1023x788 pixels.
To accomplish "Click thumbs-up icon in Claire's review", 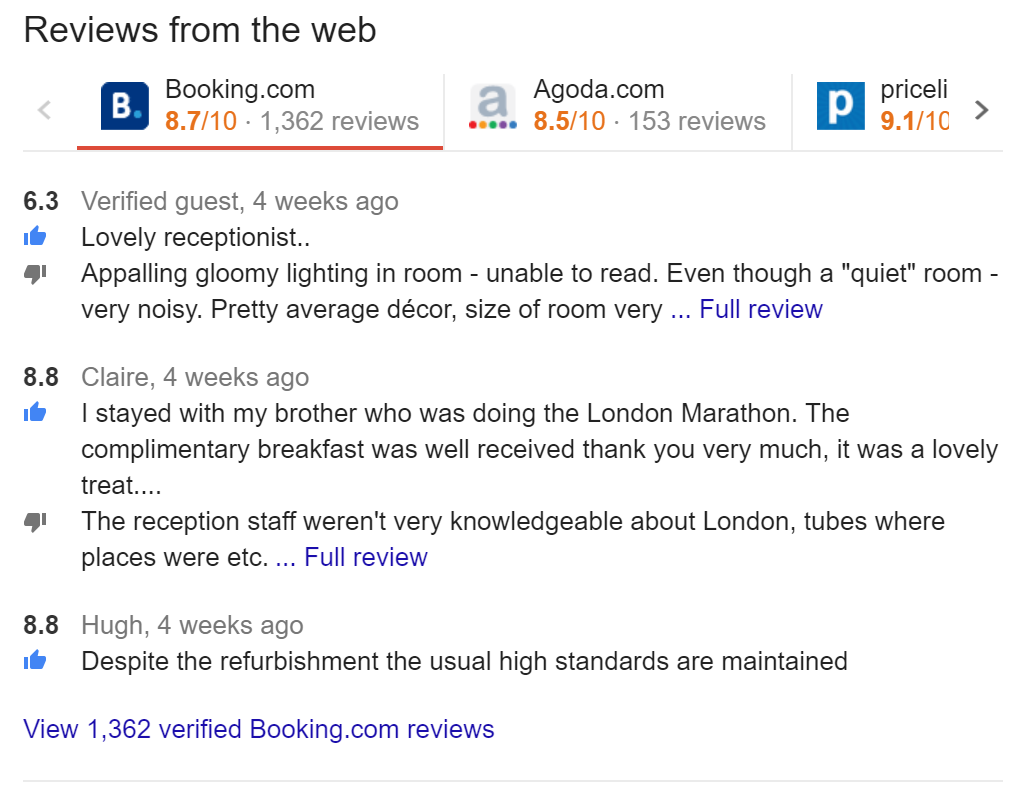I will 36,412.
